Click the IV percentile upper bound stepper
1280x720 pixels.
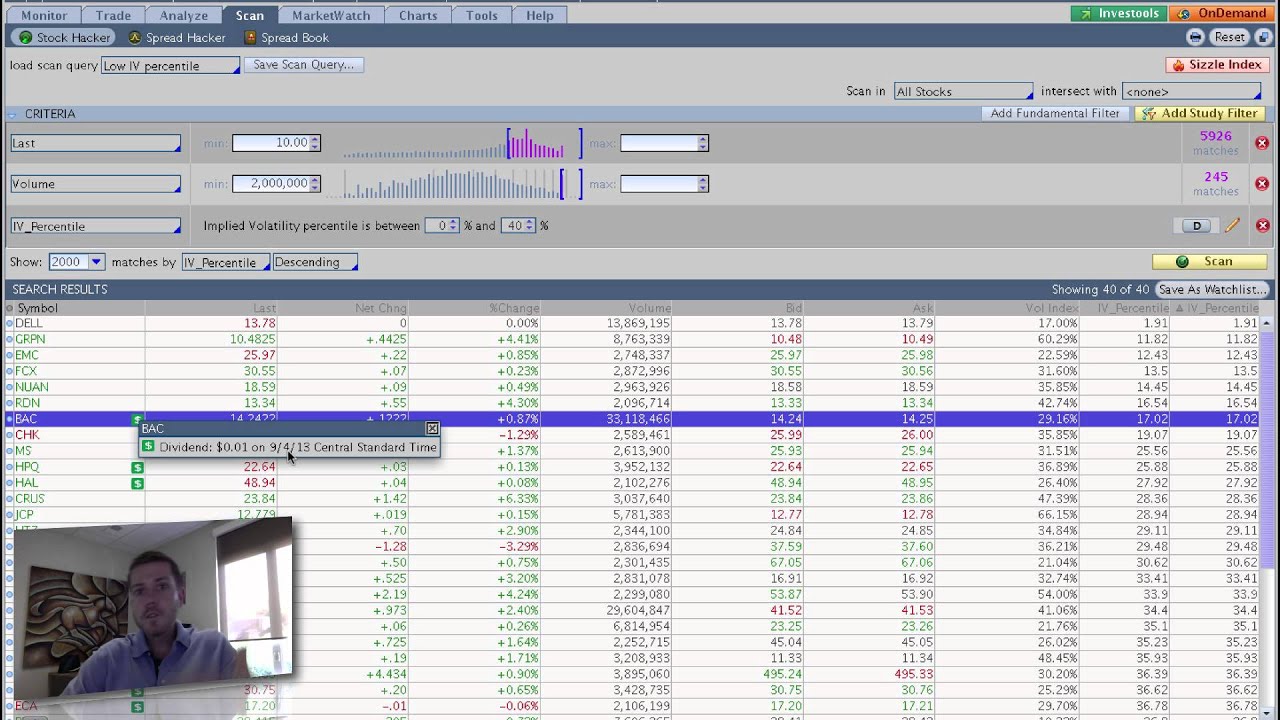coord(530,226)
